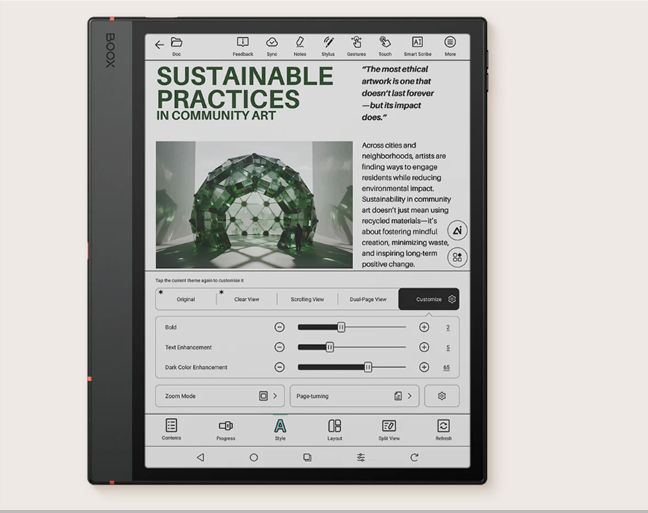Open the navigation bar sliders control icon
Screen dimensions: 648x513
tap(361, 457)
